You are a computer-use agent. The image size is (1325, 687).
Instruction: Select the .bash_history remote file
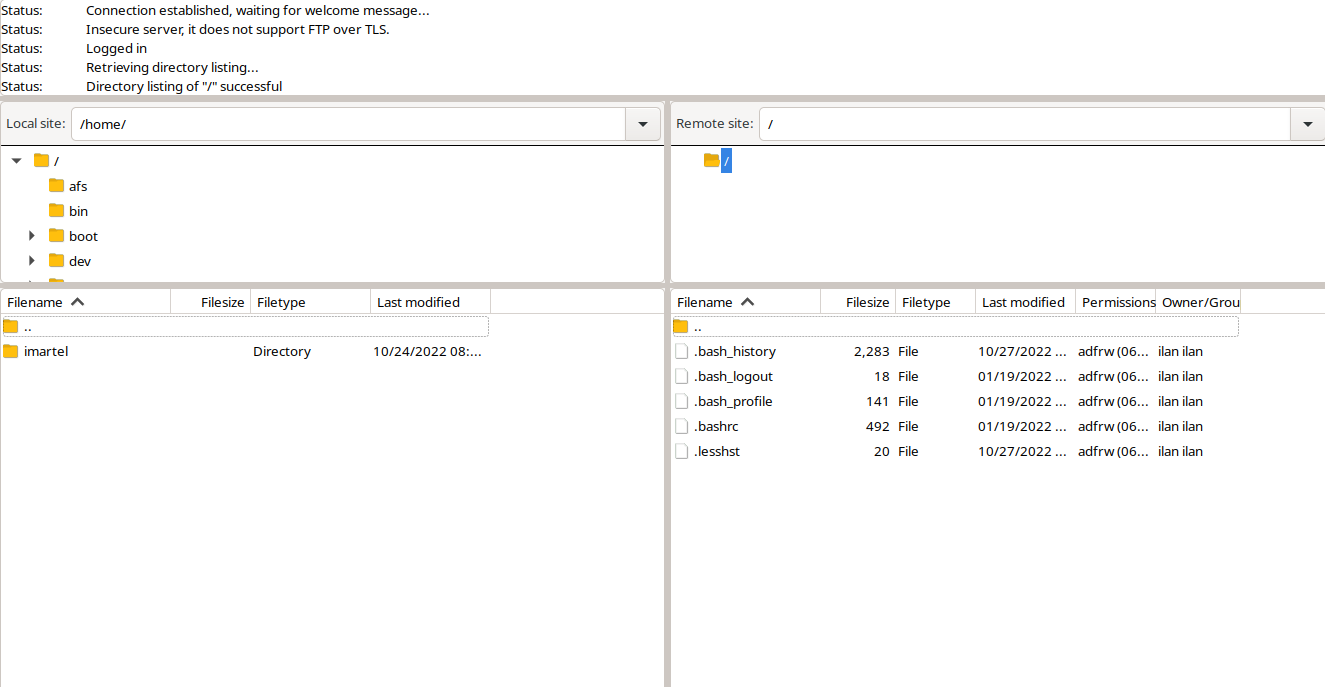[x=955, y=351]
